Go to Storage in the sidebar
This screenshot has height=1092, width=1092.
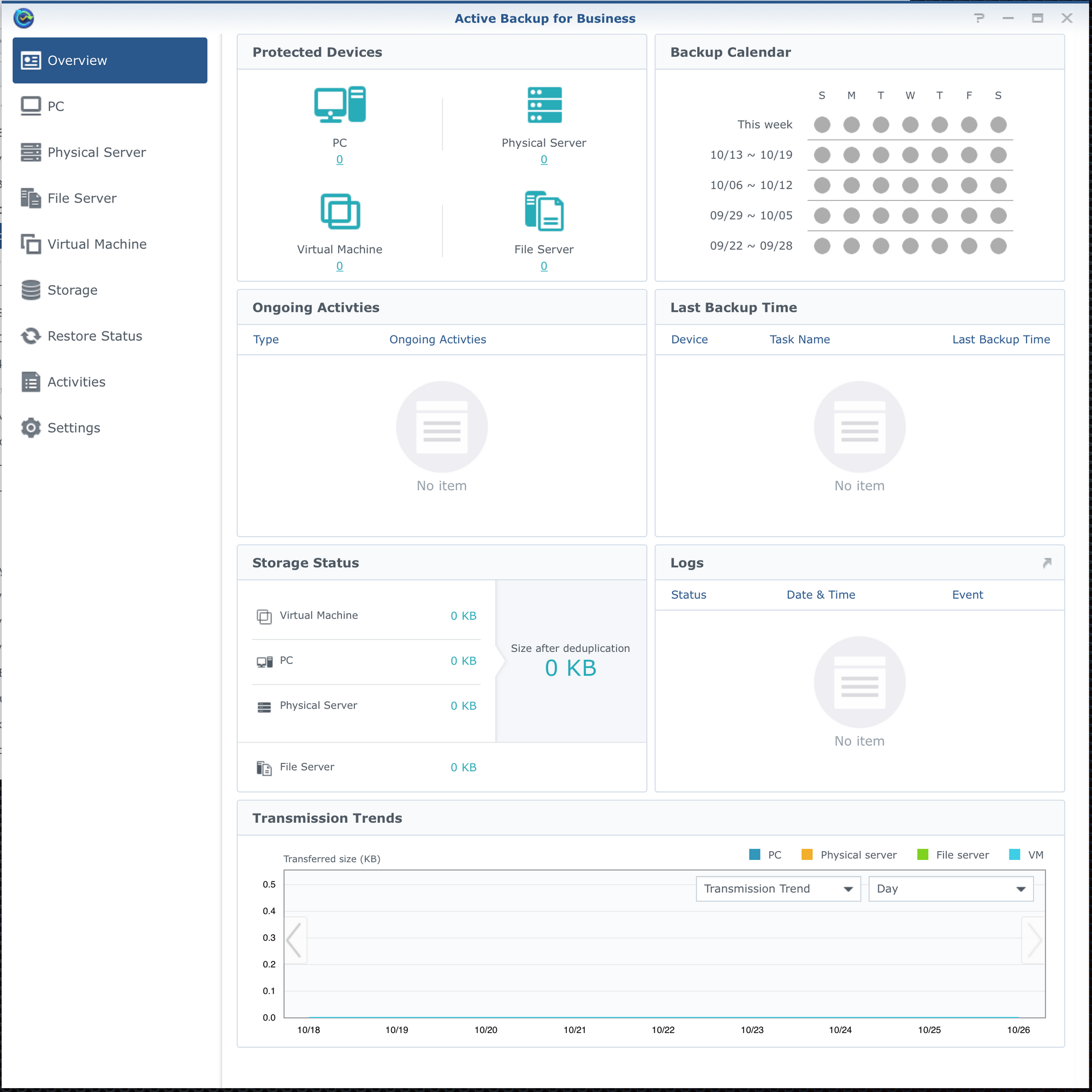pyautogui.click(x=110, y=290)
